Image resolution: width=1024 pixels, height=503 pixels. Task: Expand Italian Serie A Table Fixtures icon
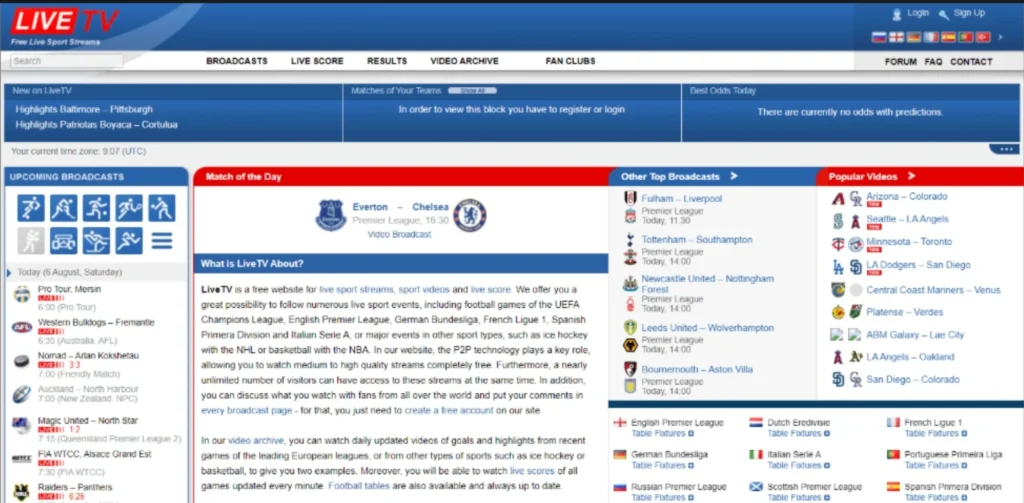coord(827,466)
